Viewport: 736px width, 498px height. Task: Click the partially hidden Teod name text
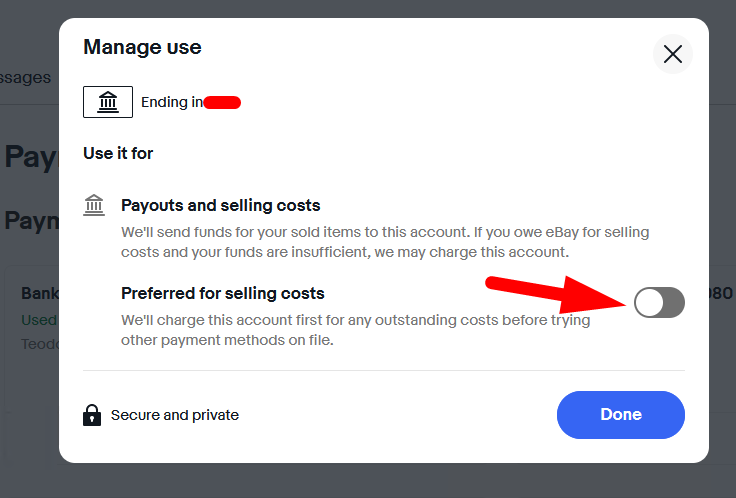pos(40,344)
